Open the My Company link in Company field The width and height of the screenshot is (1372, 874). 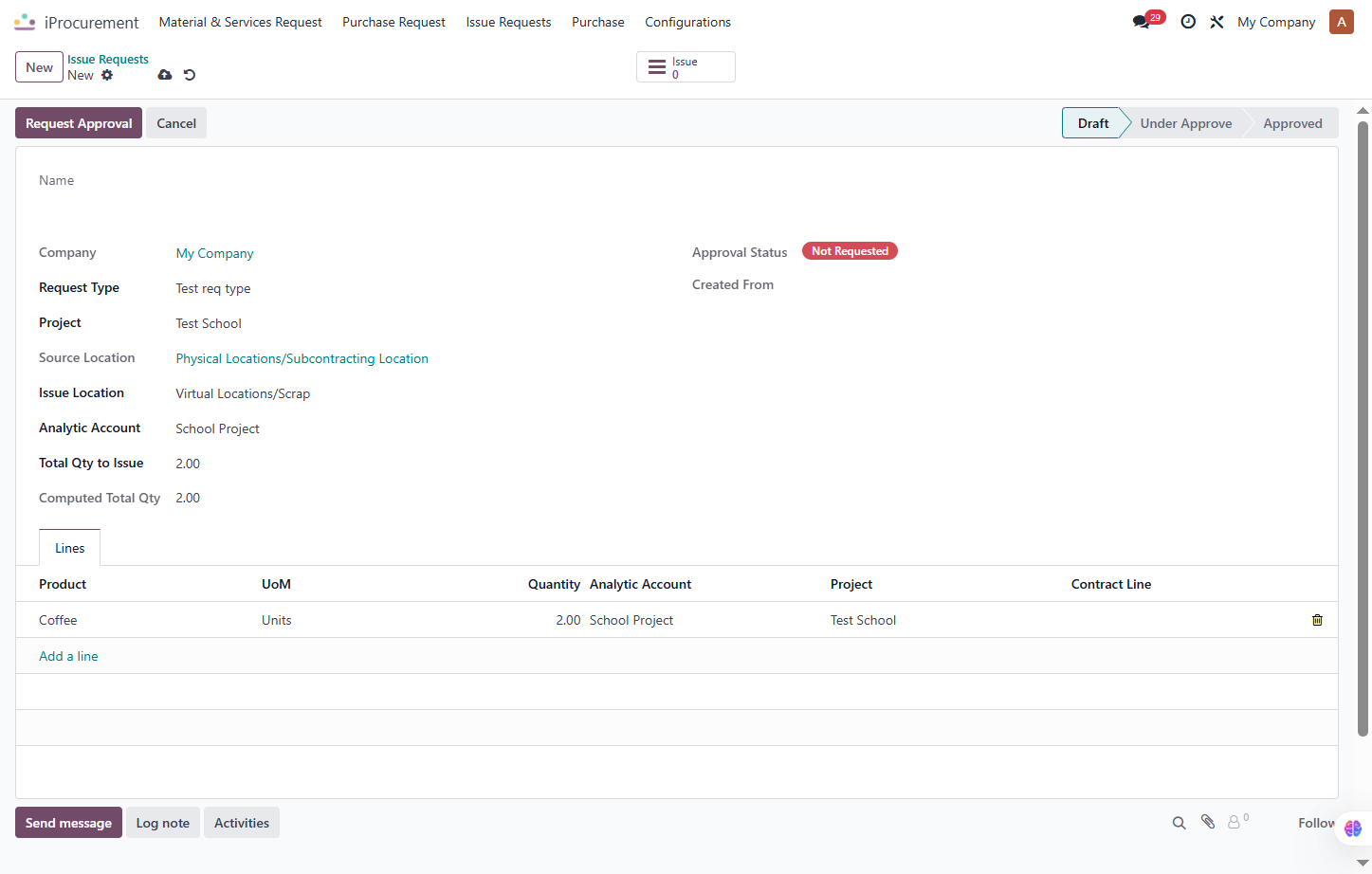coord(214,253)
